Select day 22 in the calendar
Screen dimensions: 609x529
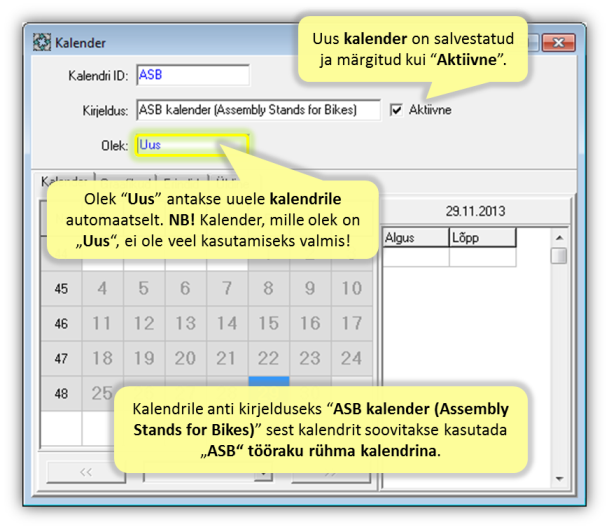268,358
